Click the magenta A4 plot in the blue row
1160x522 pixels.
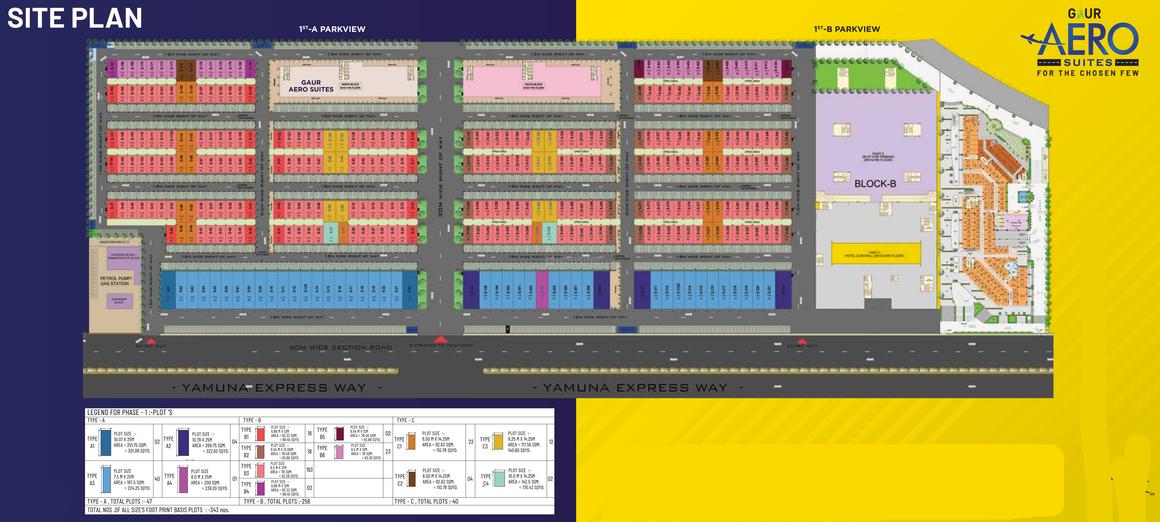point(542,290)
